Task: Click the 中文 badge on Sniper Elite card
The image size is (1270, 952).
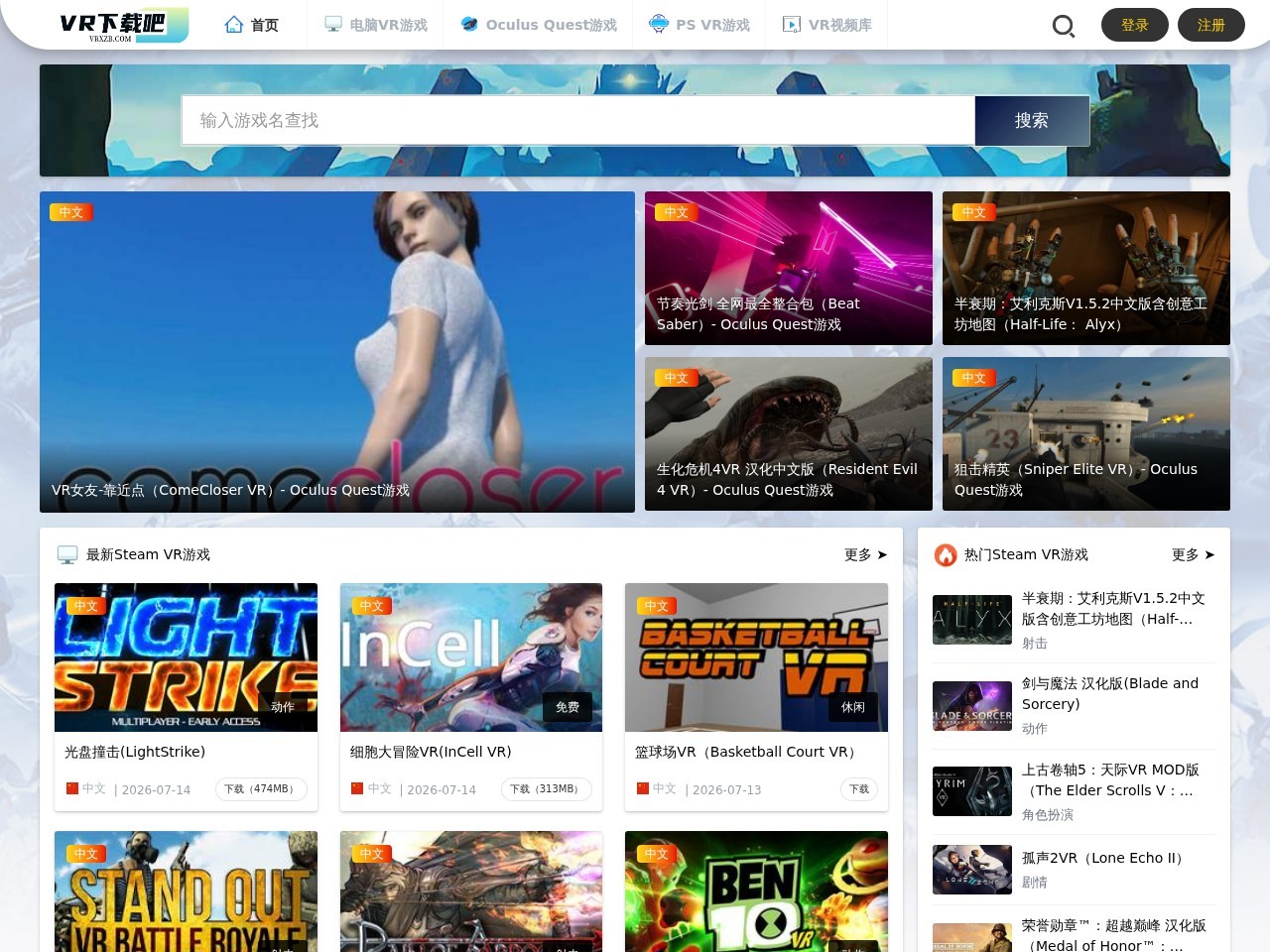Action: (x=973, y=378)
